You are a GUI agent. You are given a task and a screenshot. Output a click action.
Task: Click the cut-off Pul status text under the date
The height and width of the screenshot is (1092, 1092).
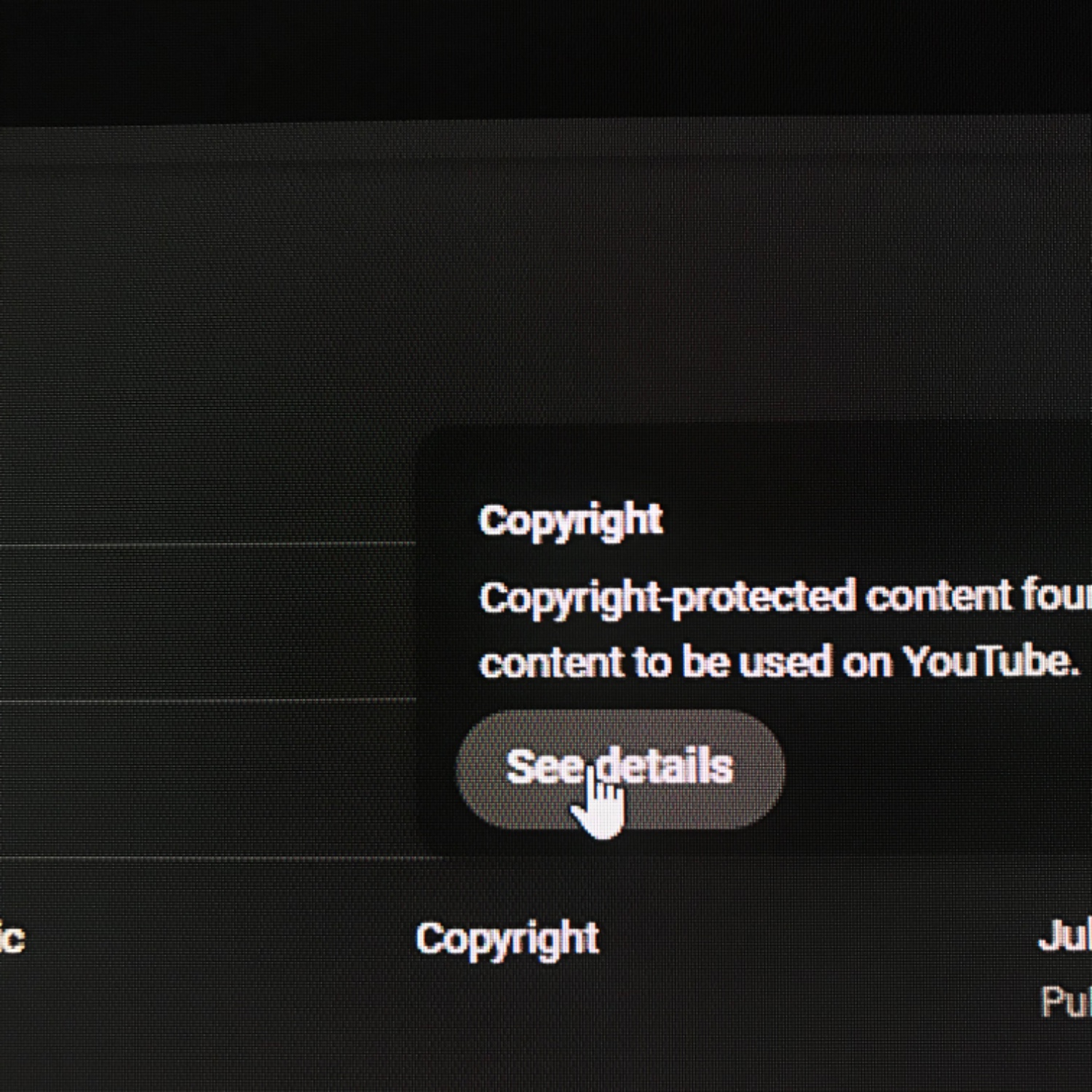pos(1067,1002)
